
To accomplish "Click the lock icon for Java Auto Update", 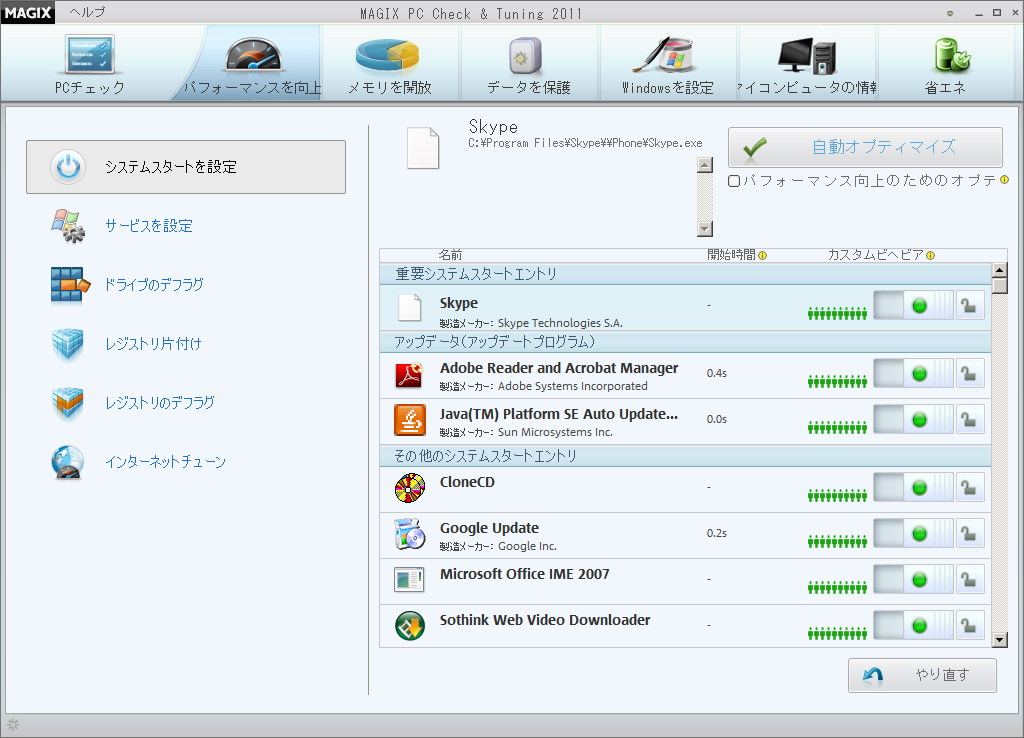I will [970, 419].
